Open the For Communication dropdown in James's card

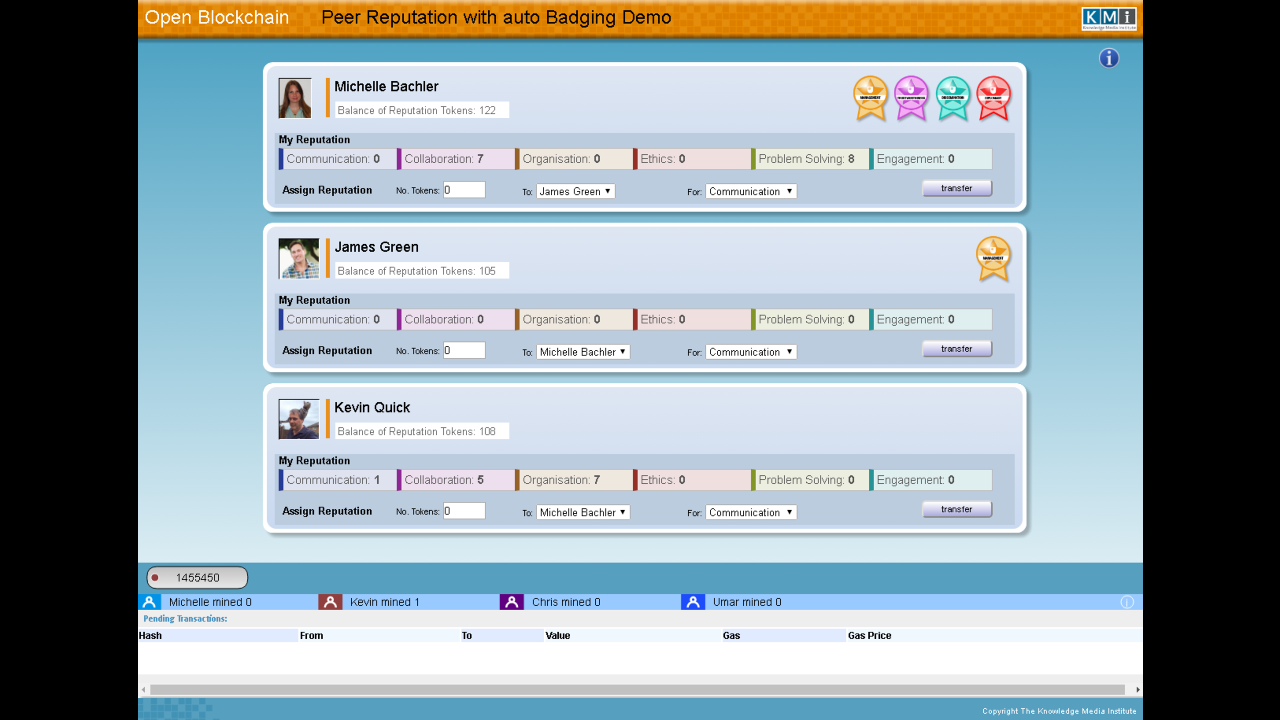751,351
